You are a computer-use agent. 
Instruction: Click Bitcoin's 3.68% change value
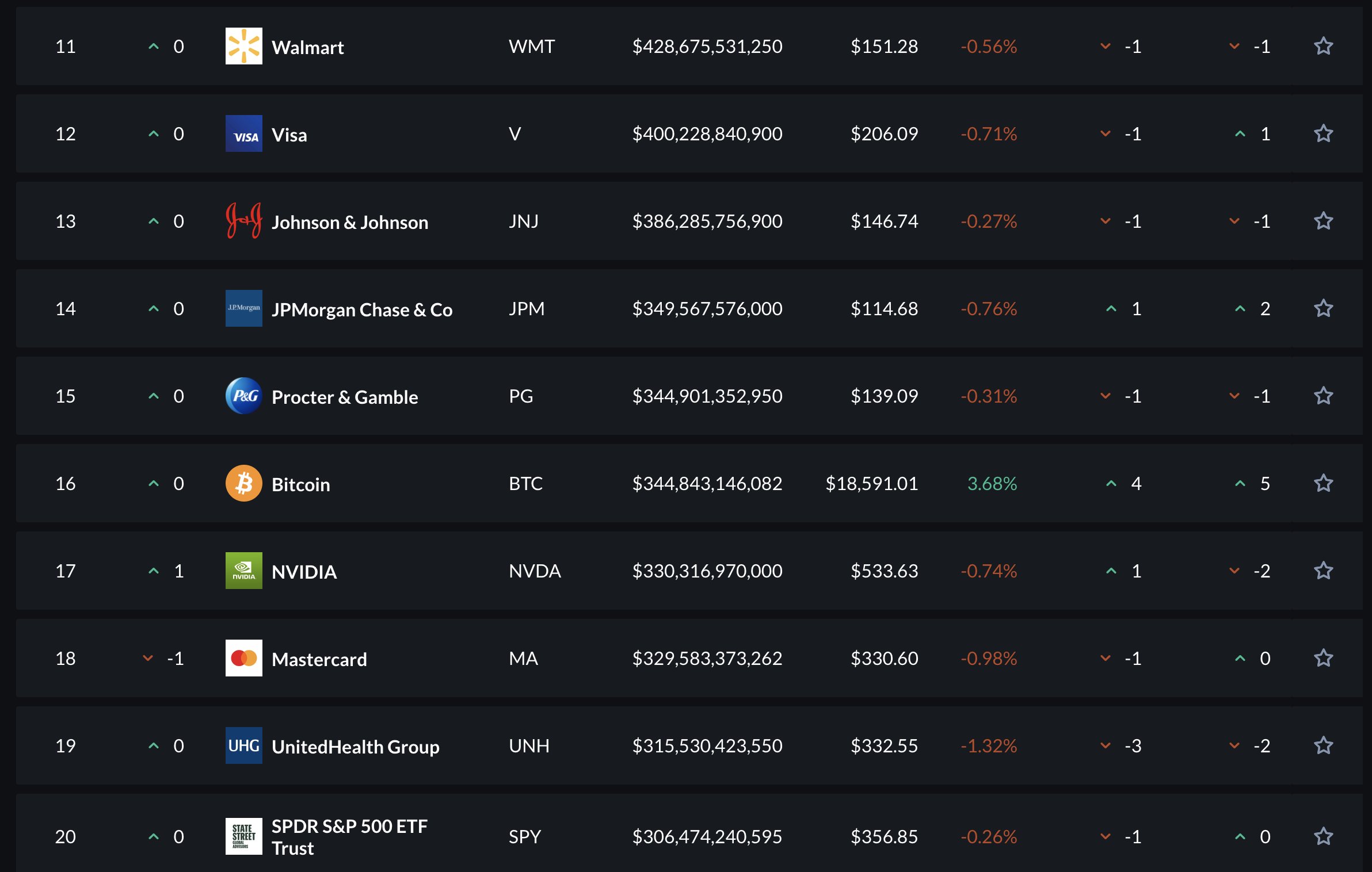tap(992, 483)
